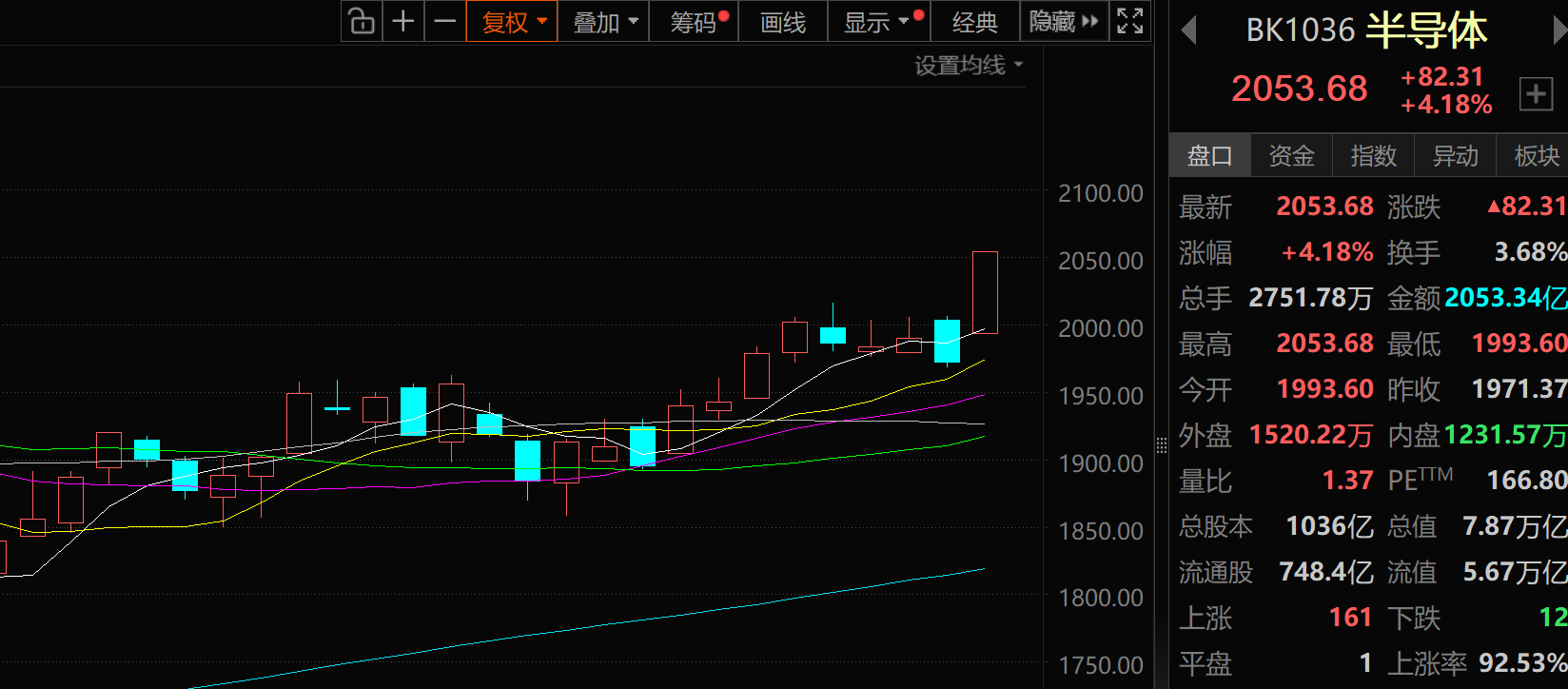Viewport: 1568px width, 689px height.
Task: Select the 板块 tab
Action: coord(1536,155)
